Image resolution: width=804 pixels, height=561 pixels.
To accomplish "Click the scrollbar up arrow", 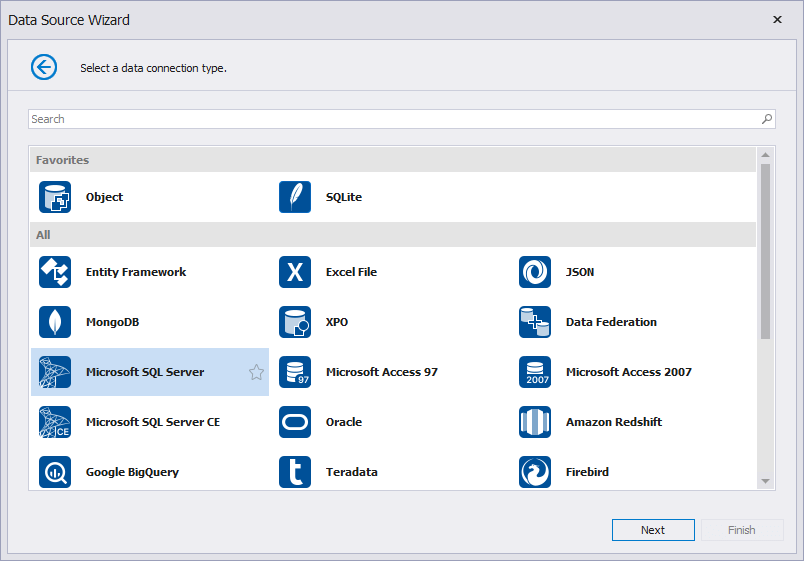I will tap(766, 155).
